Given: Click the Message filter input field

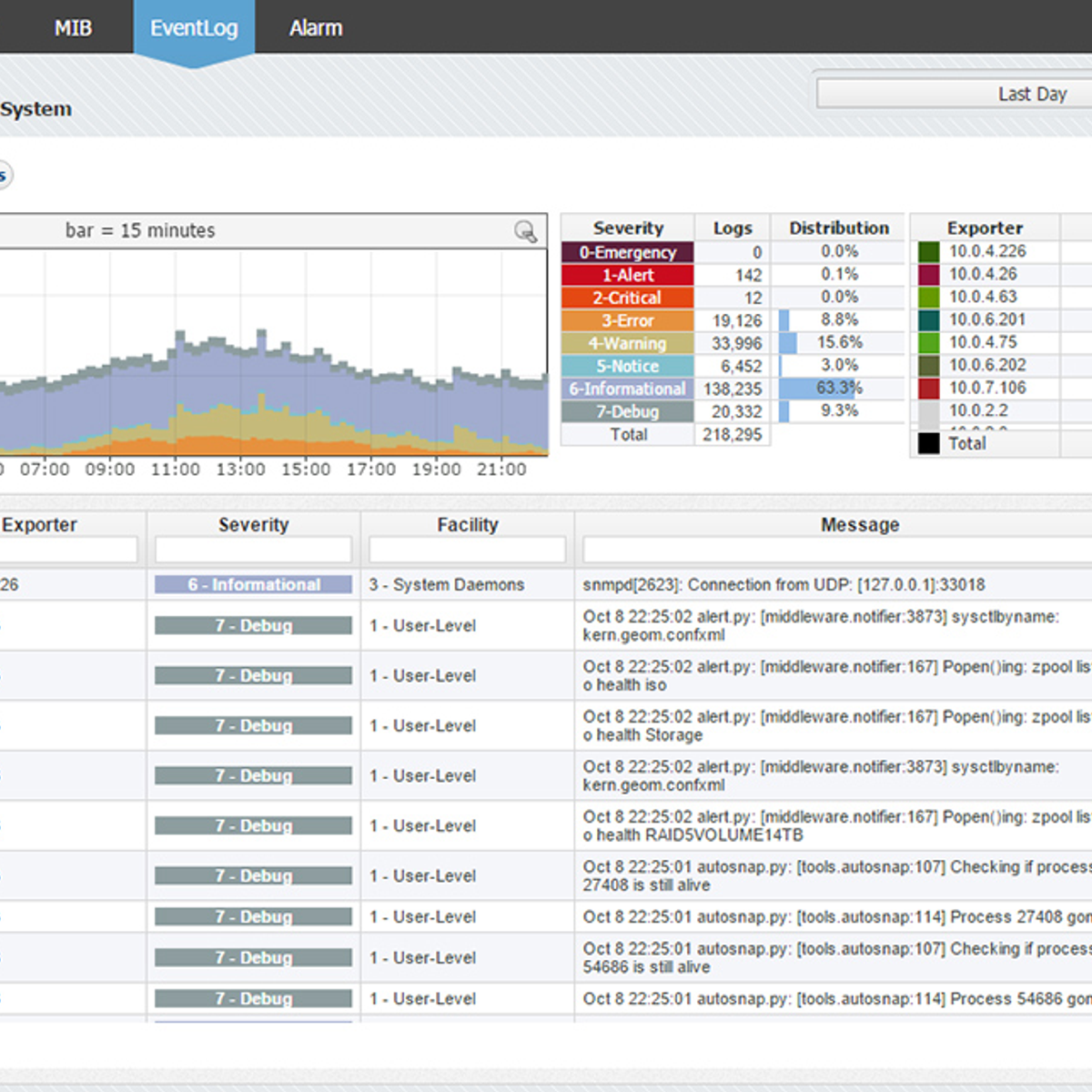Looking at the screenshot, I should 835,550.
